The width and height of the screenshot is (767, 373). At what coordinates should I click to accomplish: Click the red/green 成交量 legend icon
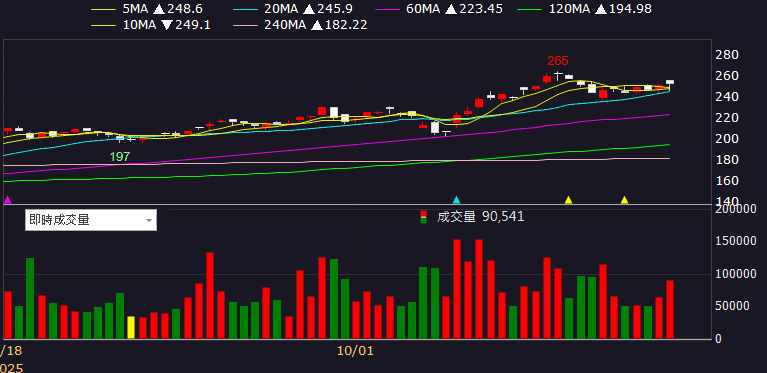424,217
